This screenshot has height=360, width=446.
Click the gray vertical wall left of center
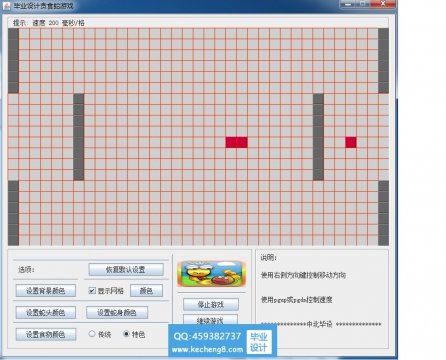pos(79,137)
